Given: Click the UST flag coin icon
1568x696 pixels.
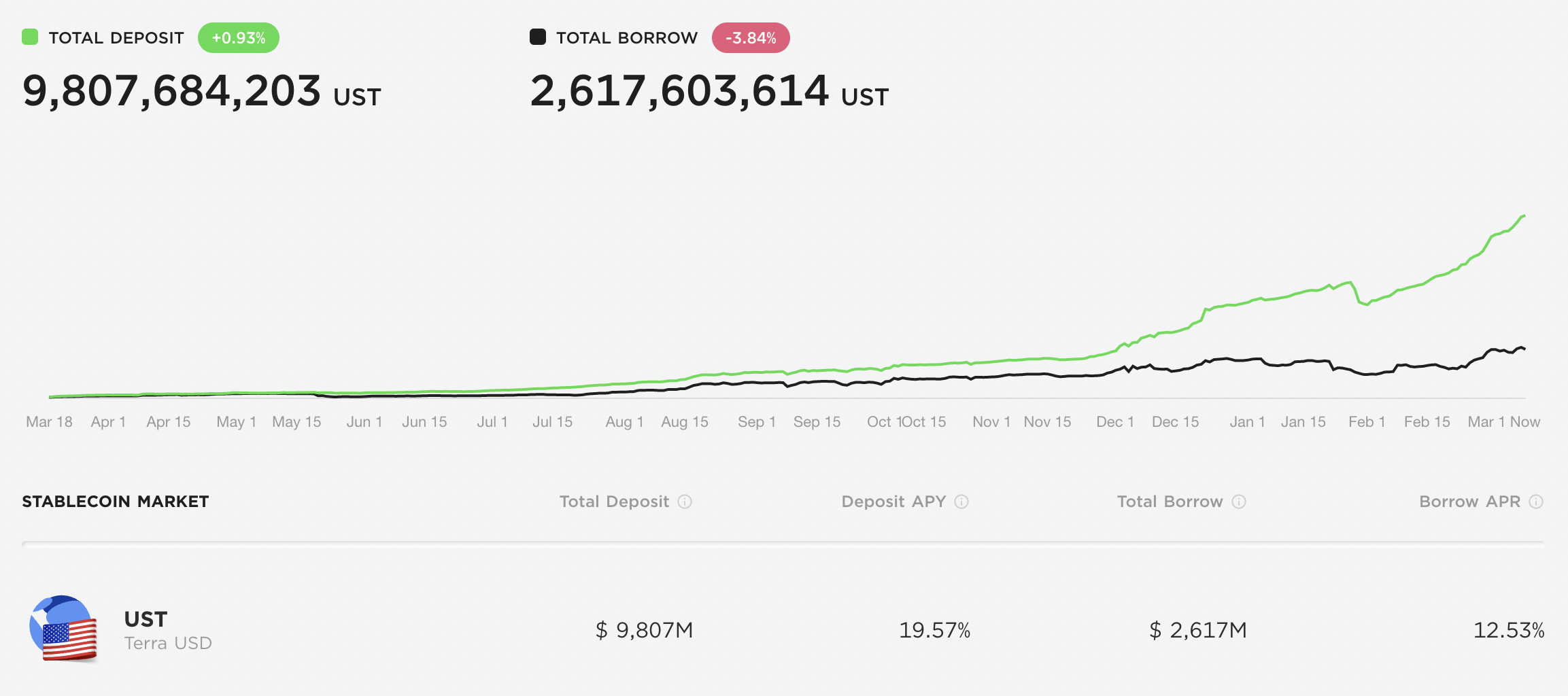Looking at the screenshot, I should pyautogui.click(x=63, y=628).
